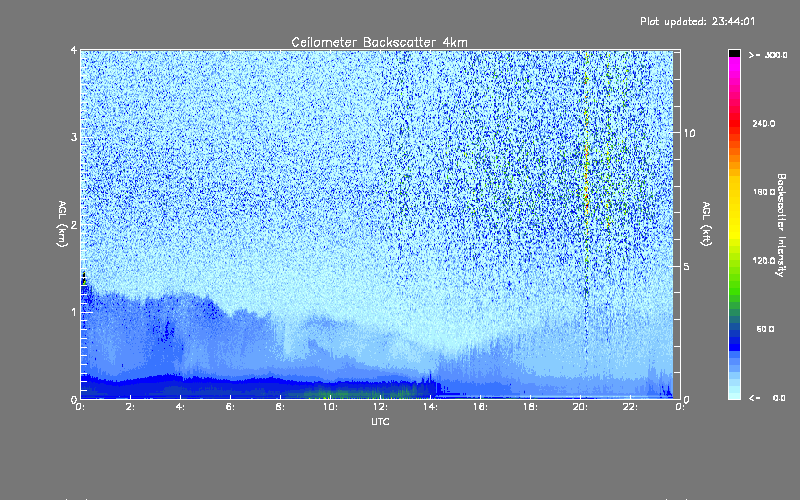800x500 pixels.
Task: Select the "10" kft tick on right axis
Action: click(x=689, y=133)
